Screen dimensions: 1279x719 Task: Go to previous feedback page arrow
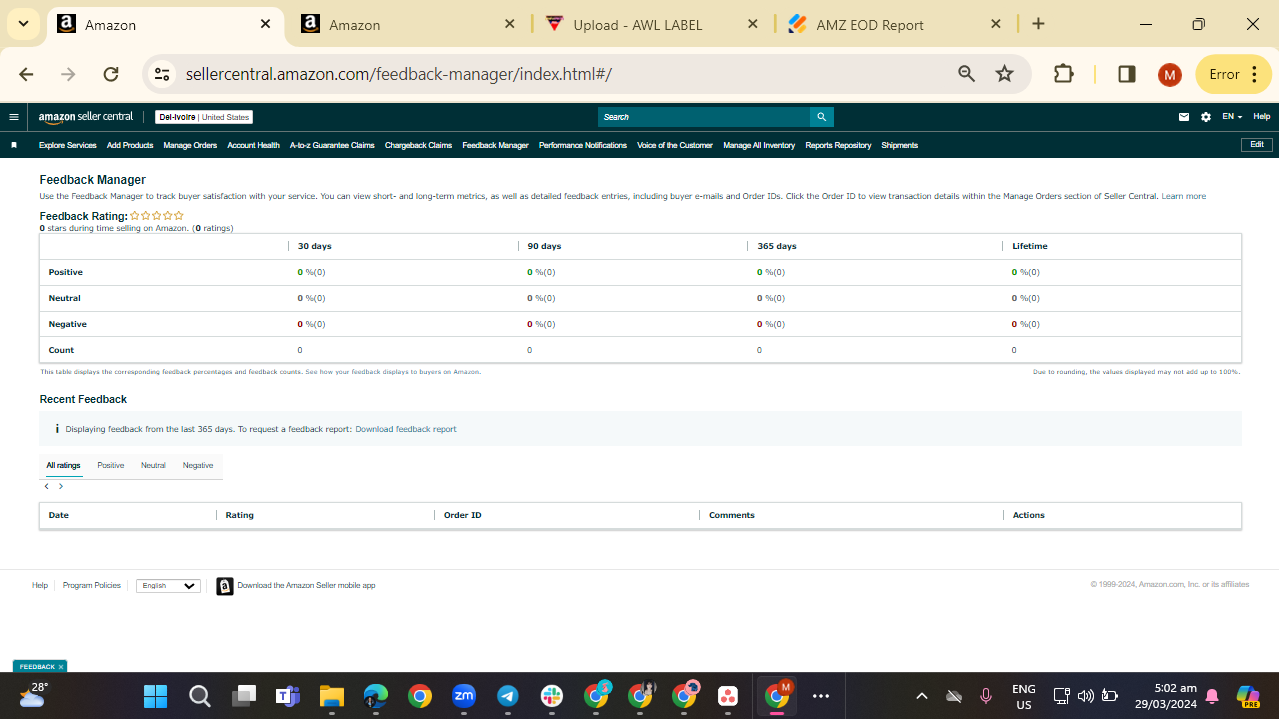[47, 486]
